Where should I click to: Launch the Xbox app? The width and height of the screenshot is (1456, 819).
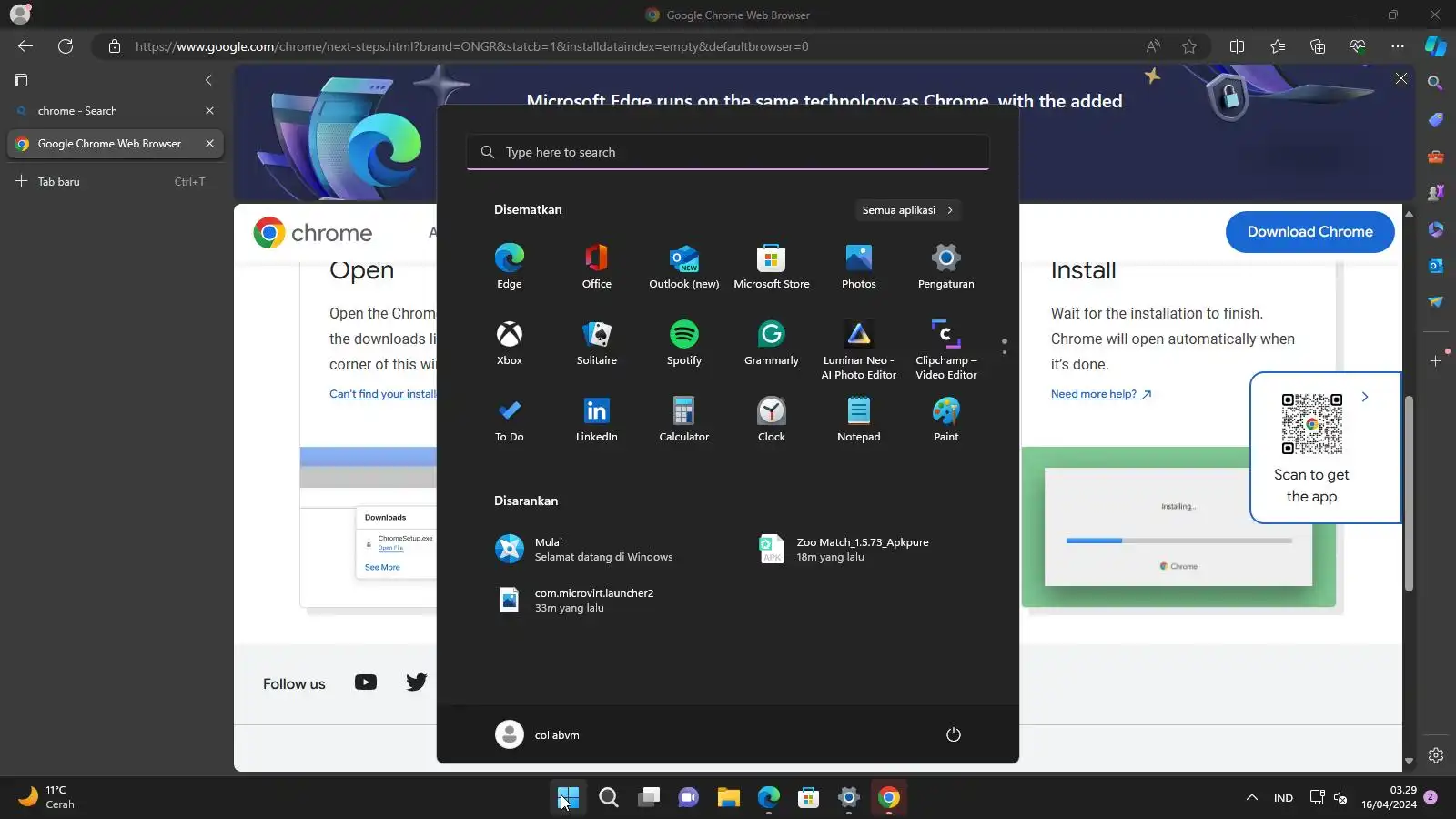(510, 342)
